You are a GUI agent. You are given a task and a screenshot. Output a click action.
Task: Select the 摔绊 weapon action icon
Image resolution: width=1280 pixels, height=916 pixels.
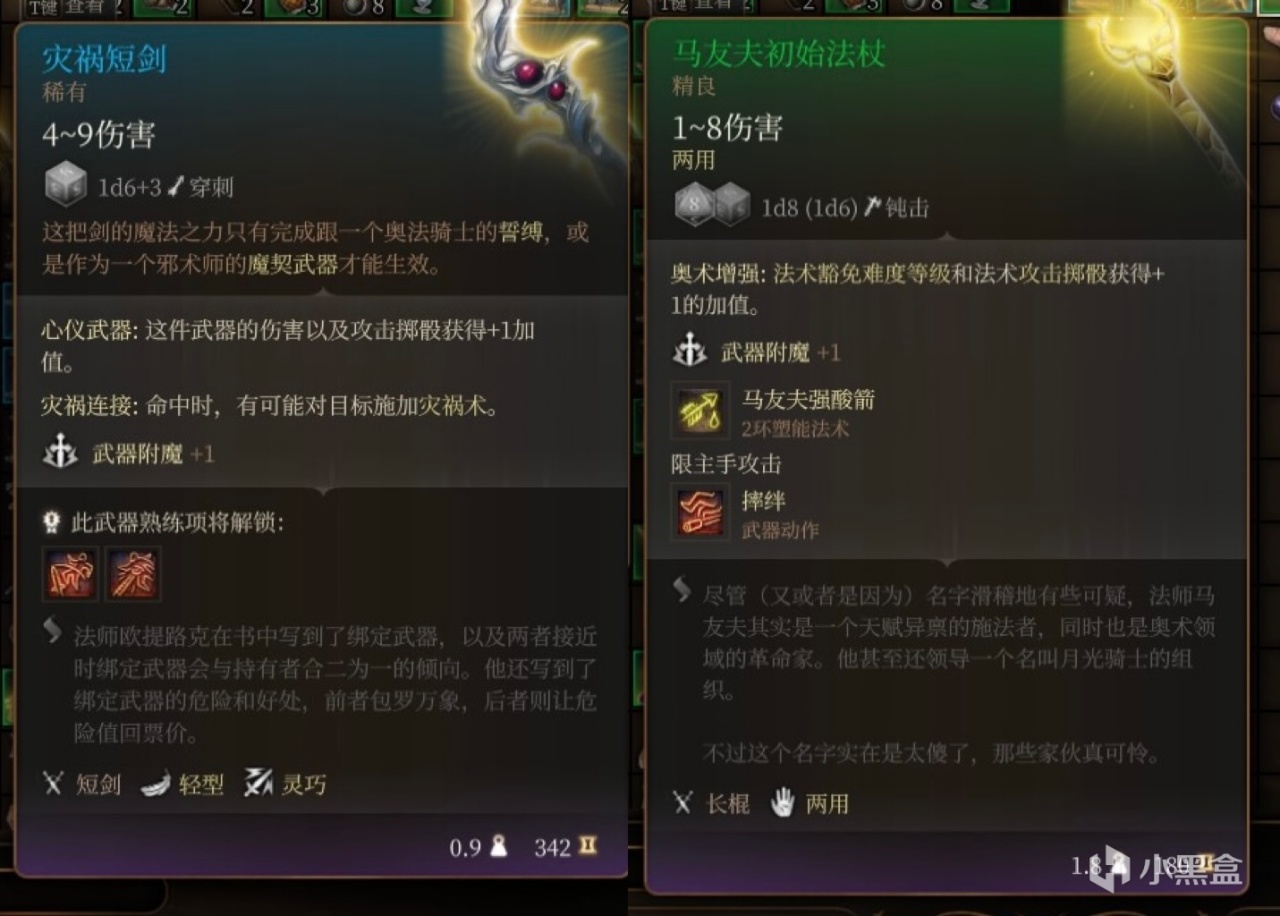click(700, 511)
